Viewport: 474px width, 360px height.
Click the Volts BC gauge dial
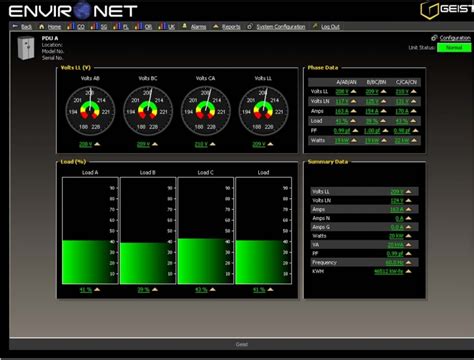pyautogui.click(x=148, y=111)
